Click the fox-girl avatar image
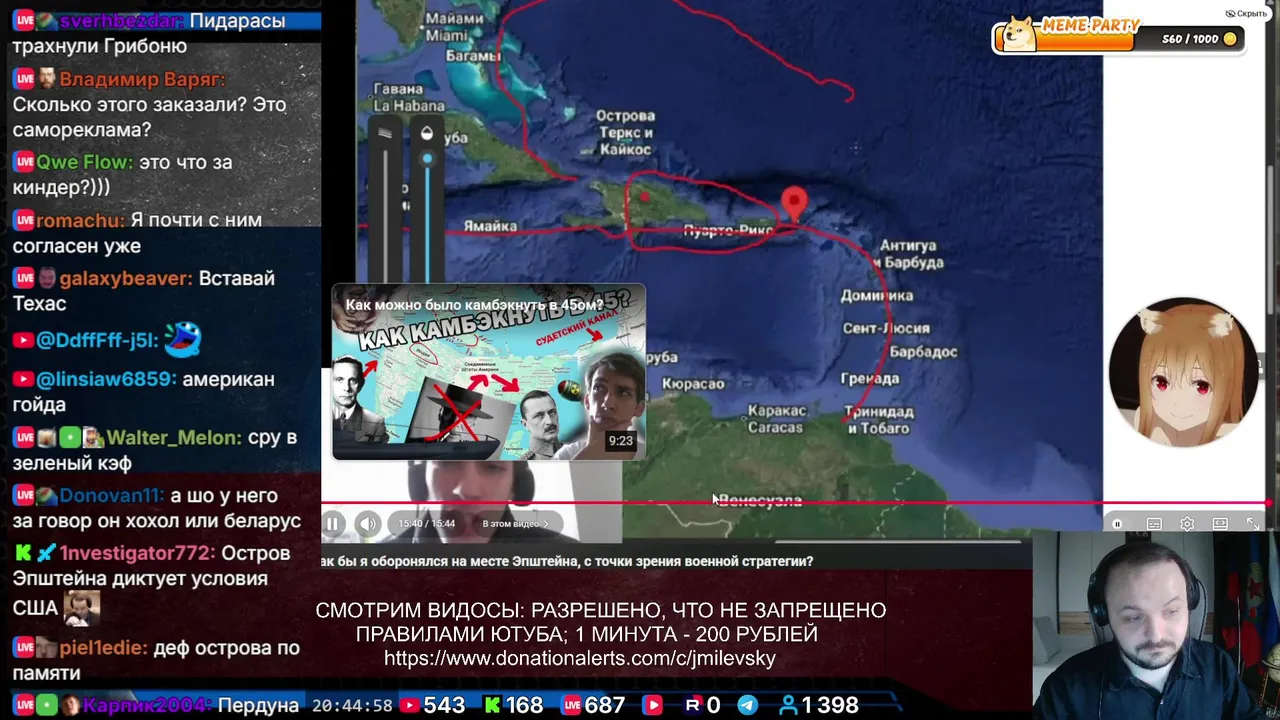Image resolution: width=1280 pixels, height=720 pixels. pyautogui.click(x=1183, y=372)
